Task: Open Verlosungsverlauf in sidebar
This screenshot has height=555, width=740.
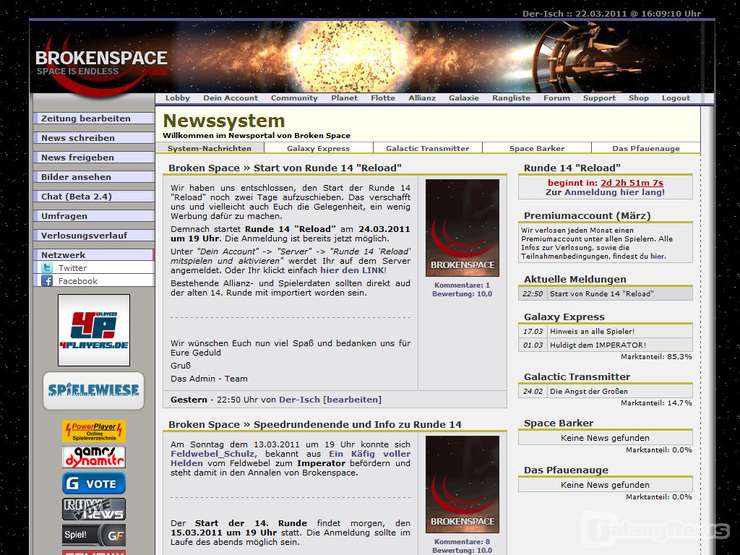Action: pyautogui.click(x=93, y=235)
